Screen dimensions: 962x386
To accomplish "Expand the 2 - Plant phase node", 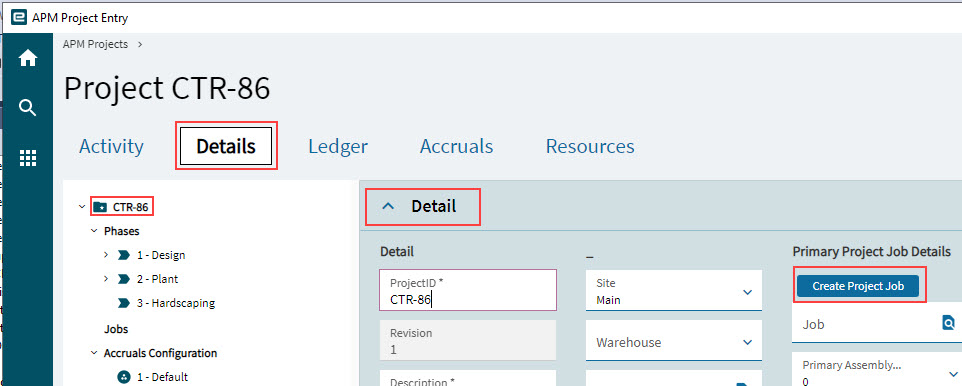I will [x=106, y=279].
